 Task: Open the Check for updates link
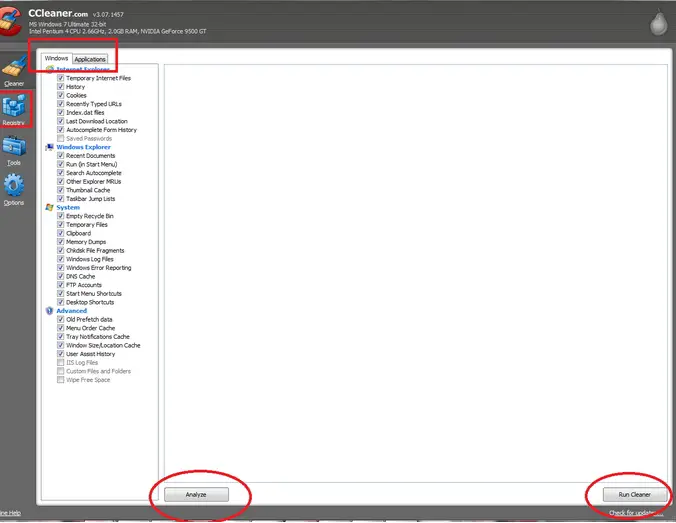tap(636, 513)
